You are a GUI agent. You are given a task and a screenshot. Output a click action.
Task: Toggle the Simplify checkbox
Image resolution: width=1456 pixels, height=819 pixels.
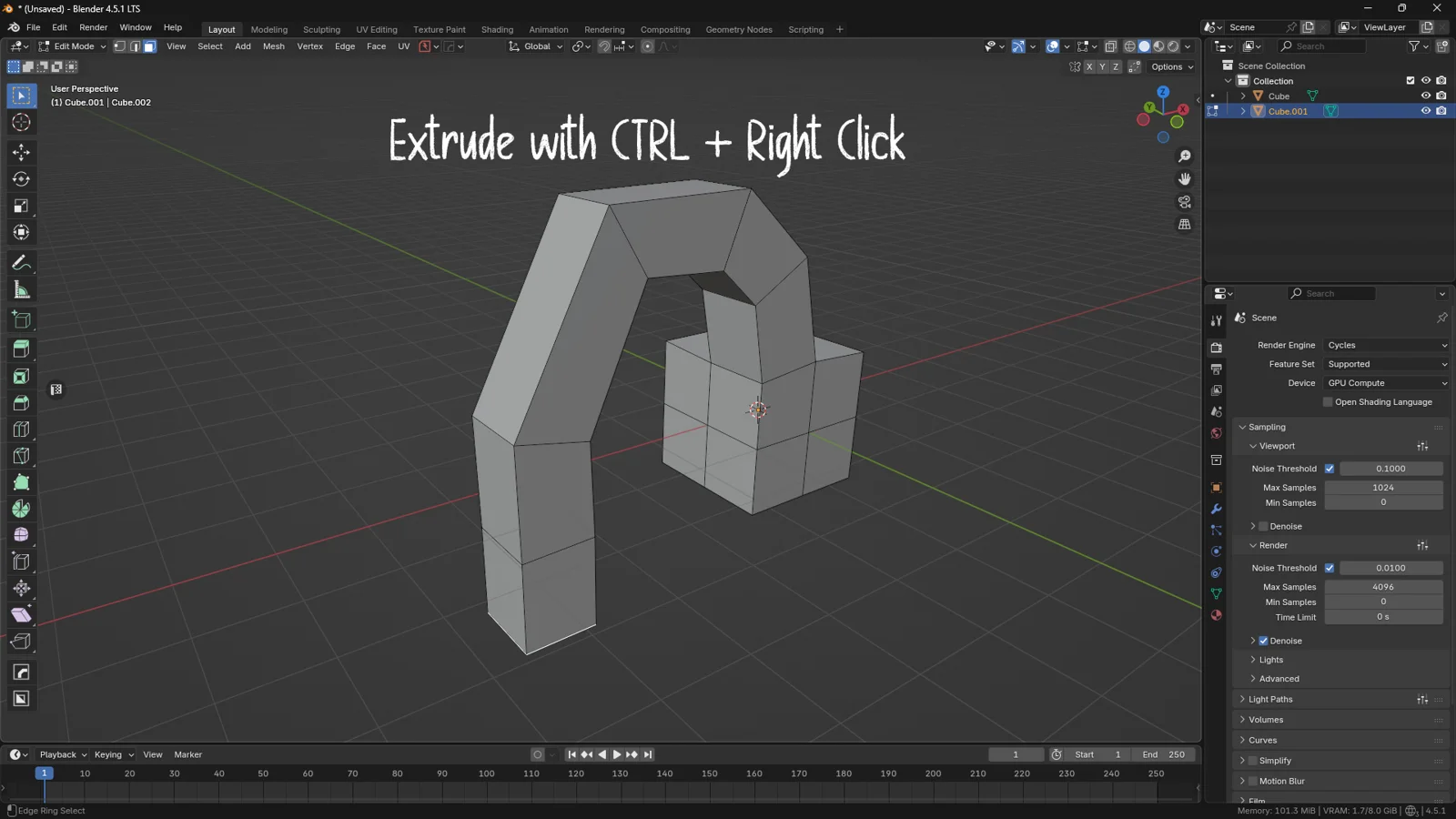coord(1252,761)
